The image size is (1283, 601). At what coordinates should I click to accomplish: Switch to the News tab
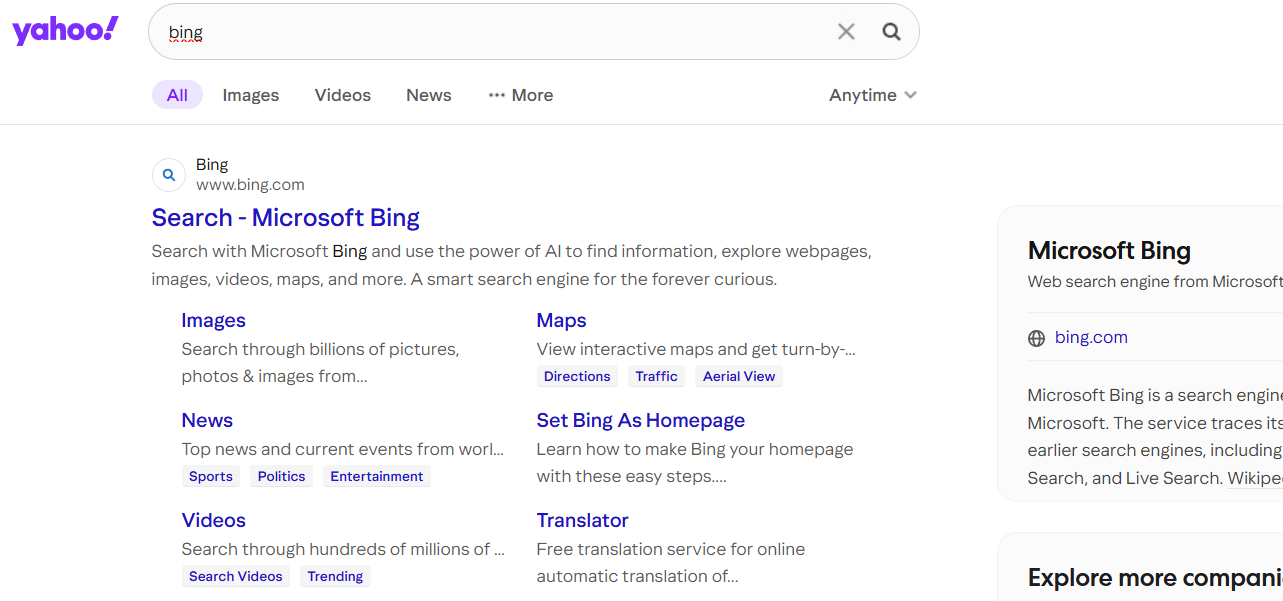point(429,95)
